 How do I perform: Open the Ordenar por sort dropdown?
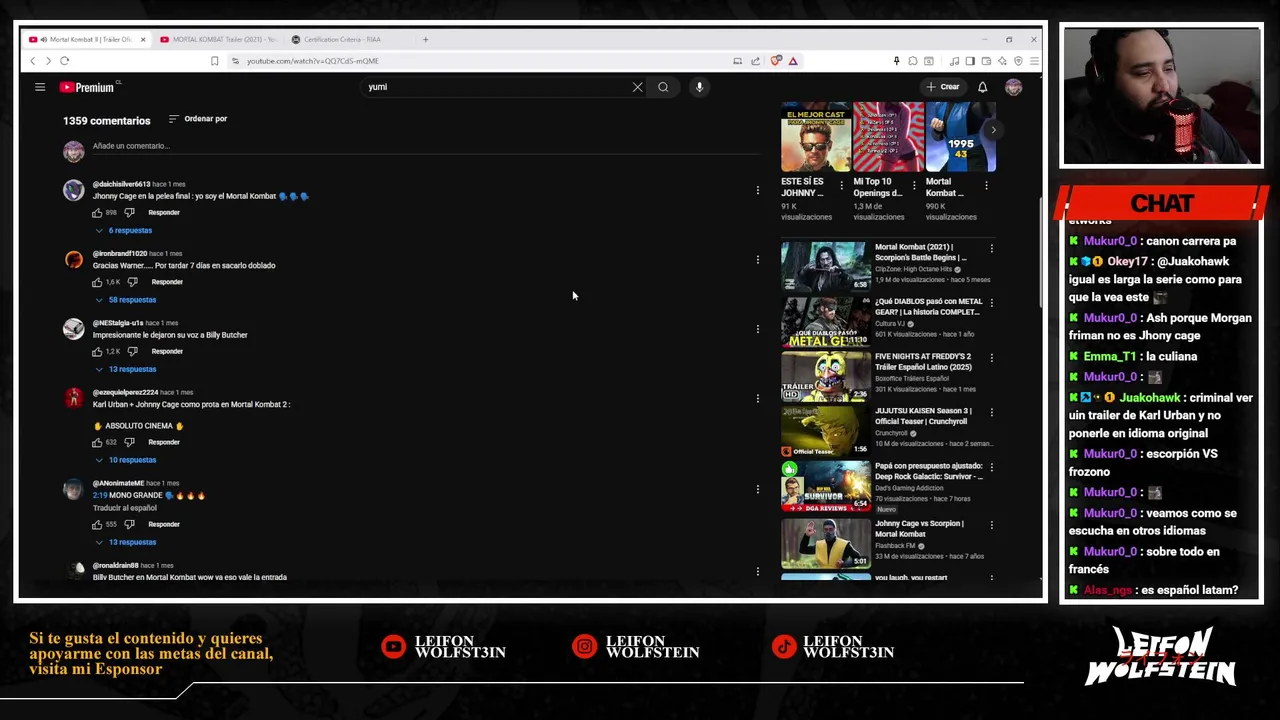point(197,119)
